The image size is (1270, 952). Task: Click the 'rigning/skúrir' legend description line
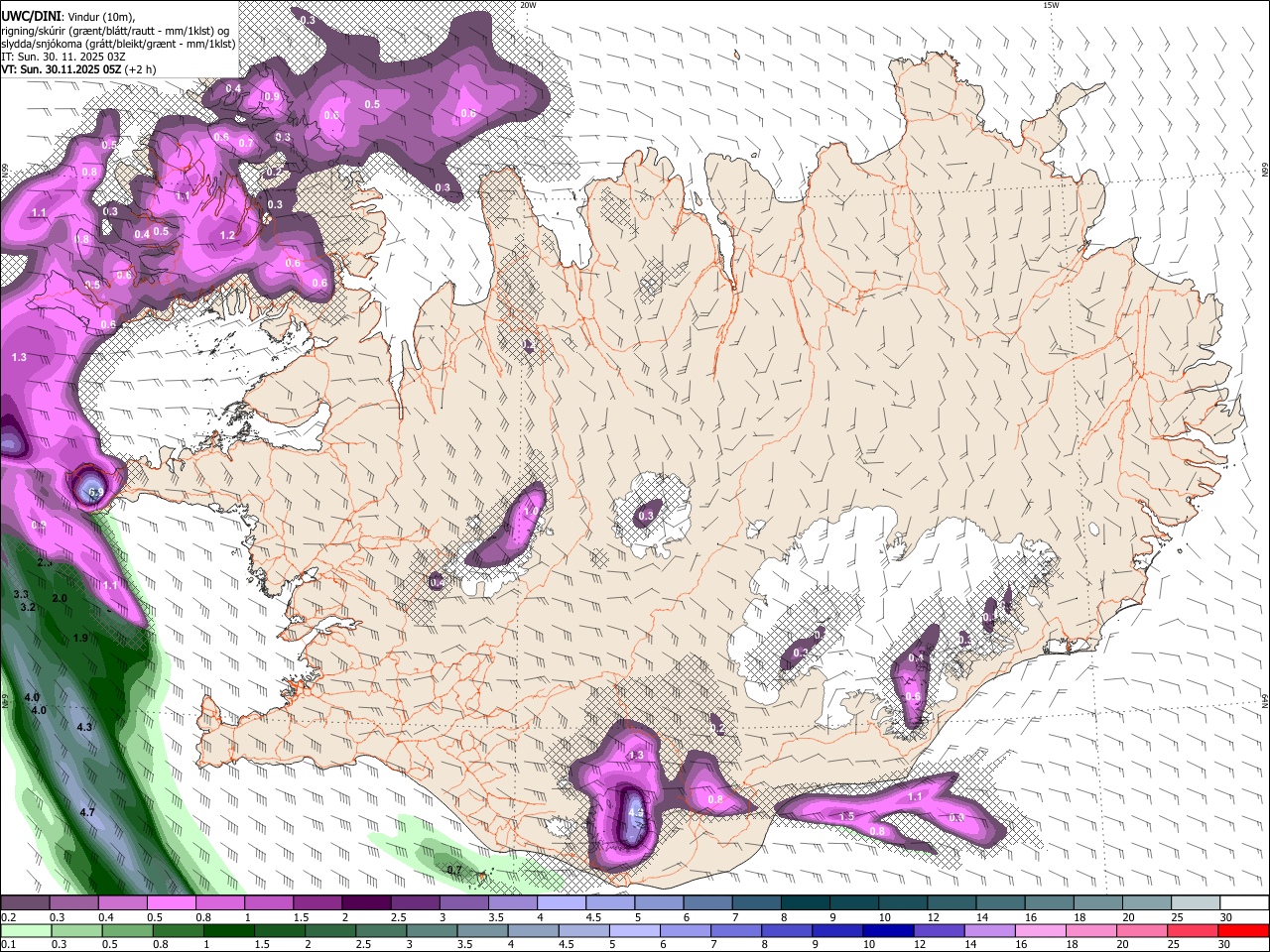(x=115, y=31)
